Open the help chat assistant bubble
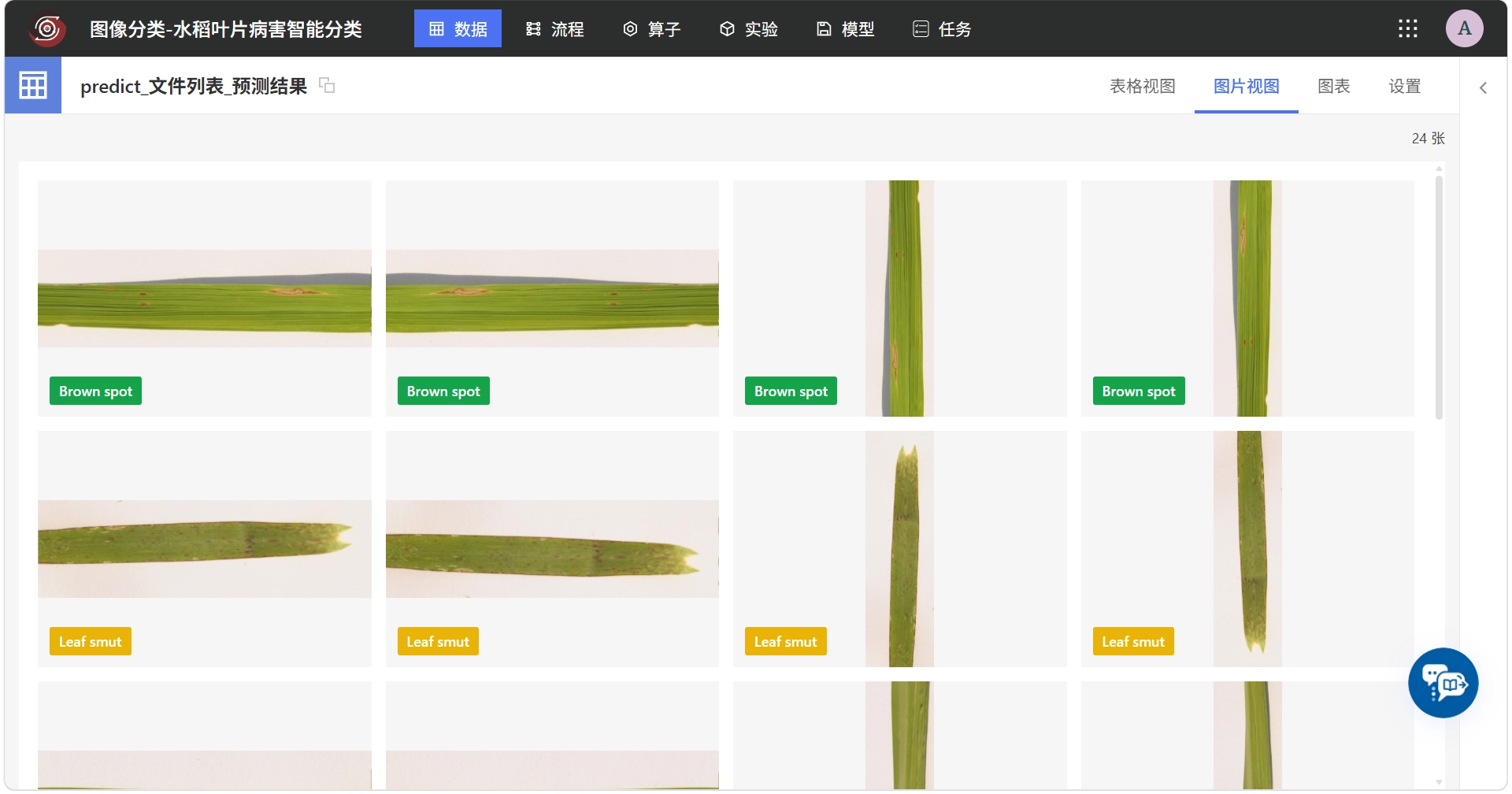1512x794 pixels. tap(1443, 682)
